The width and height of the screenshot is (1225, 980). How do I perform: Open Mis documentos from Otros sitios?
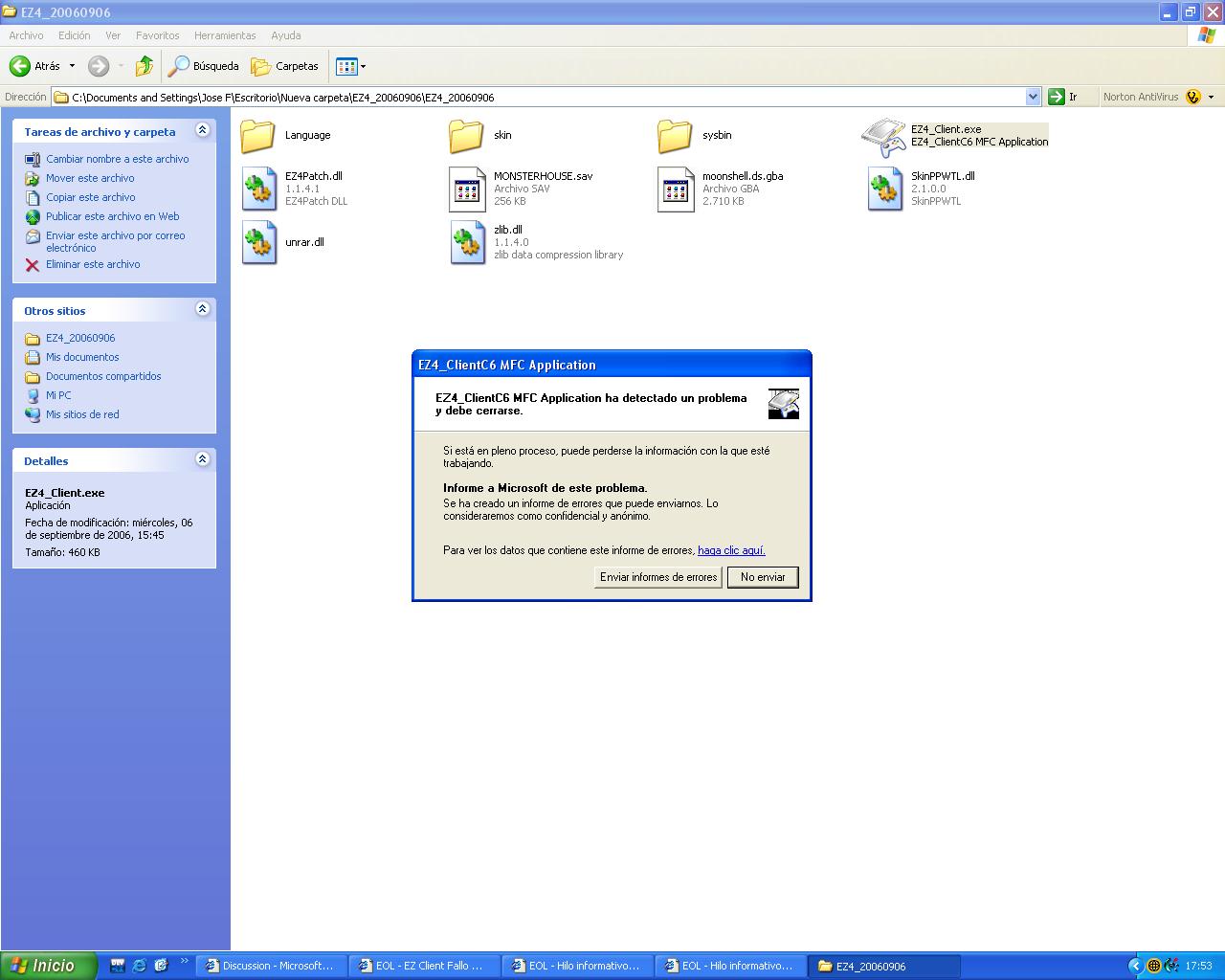[82, 357]
